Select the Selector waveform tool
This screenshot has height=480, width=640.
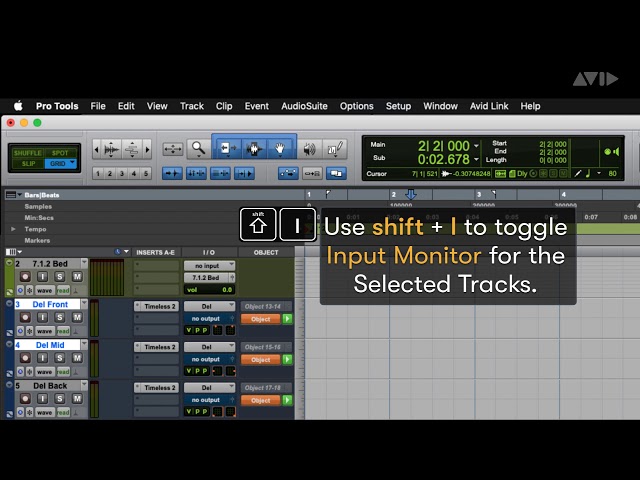tap(254, 149)
